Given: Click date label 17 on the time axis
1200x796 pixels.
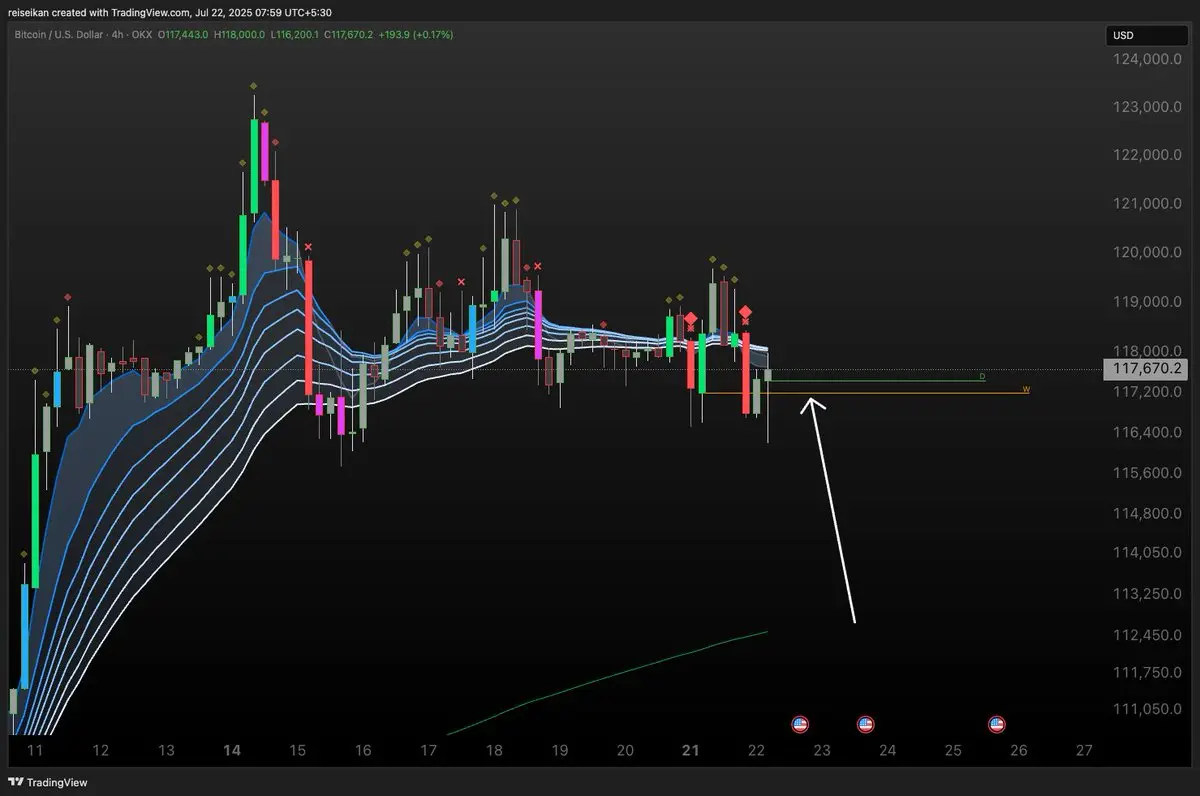Looking at the screenshot, I should (x=428, y=750).
